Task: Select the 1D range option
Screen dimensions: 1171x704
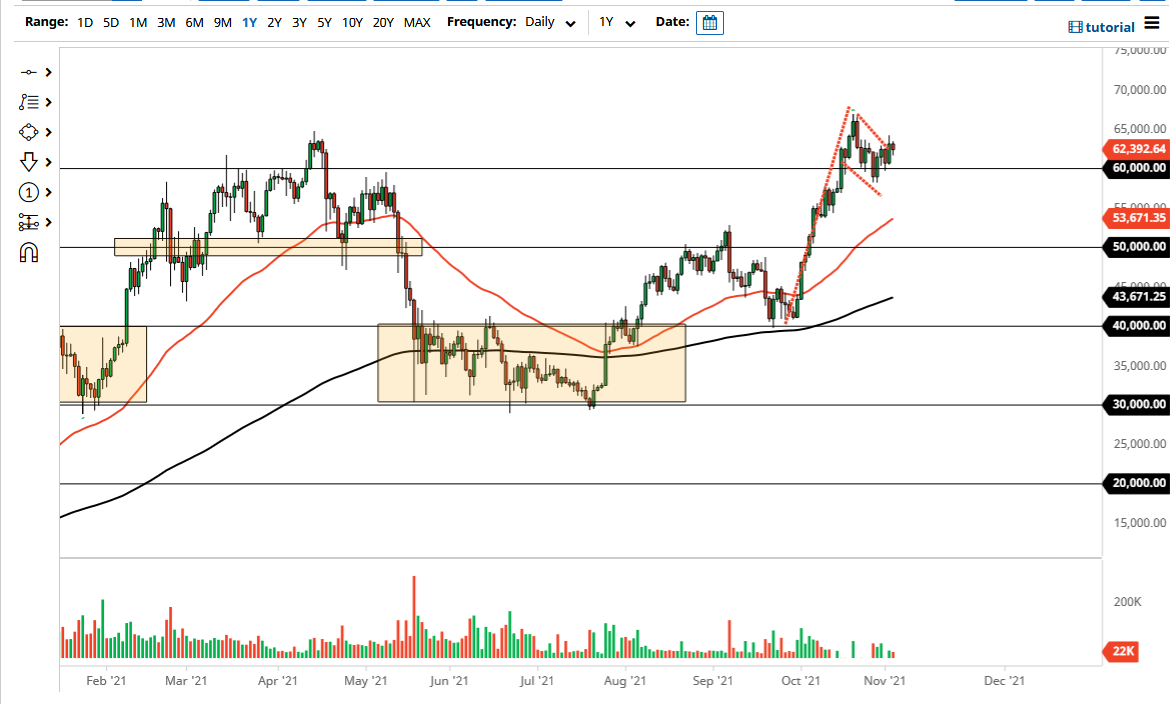Action: click(x=85, y=21)
